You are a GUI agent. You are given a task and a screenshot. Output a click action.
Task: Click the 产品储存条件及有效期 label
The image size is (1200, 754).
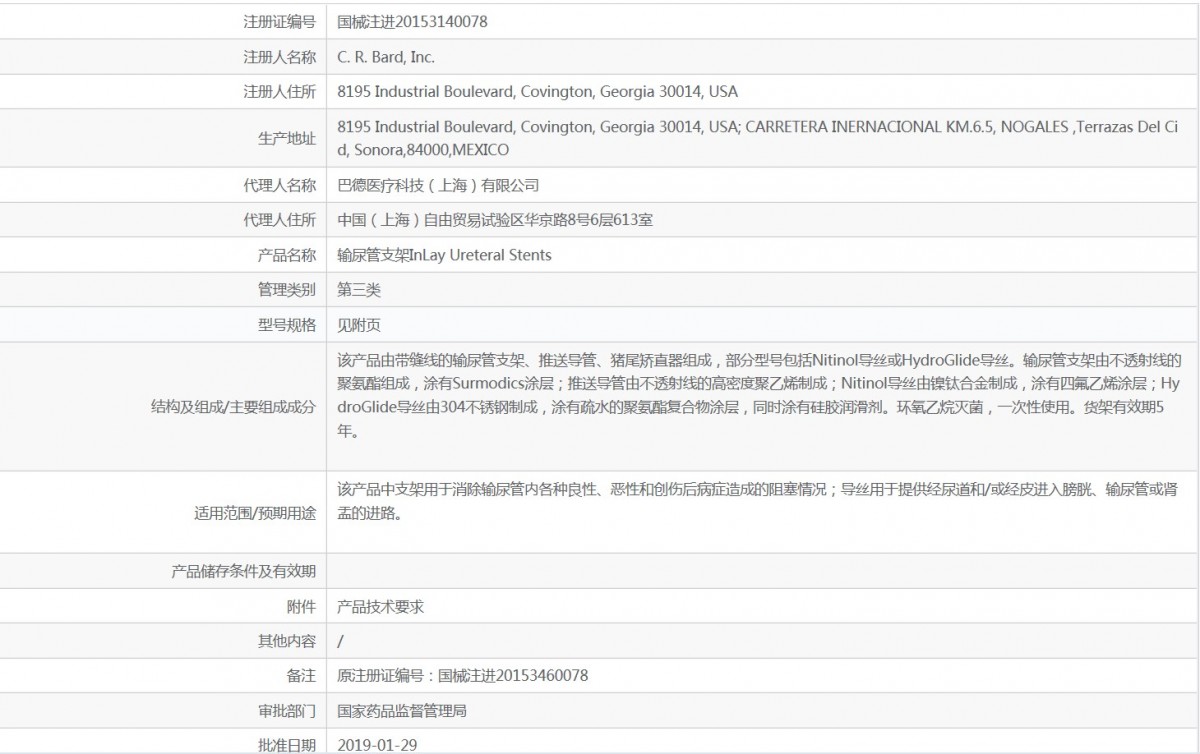[x=245, y=571]
